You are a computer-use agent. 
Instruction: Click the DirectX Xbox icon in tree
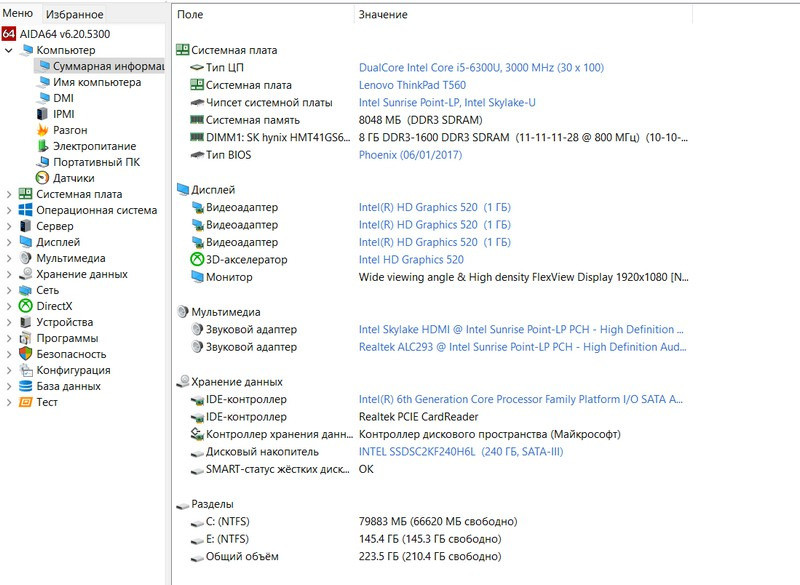(26, 306)
